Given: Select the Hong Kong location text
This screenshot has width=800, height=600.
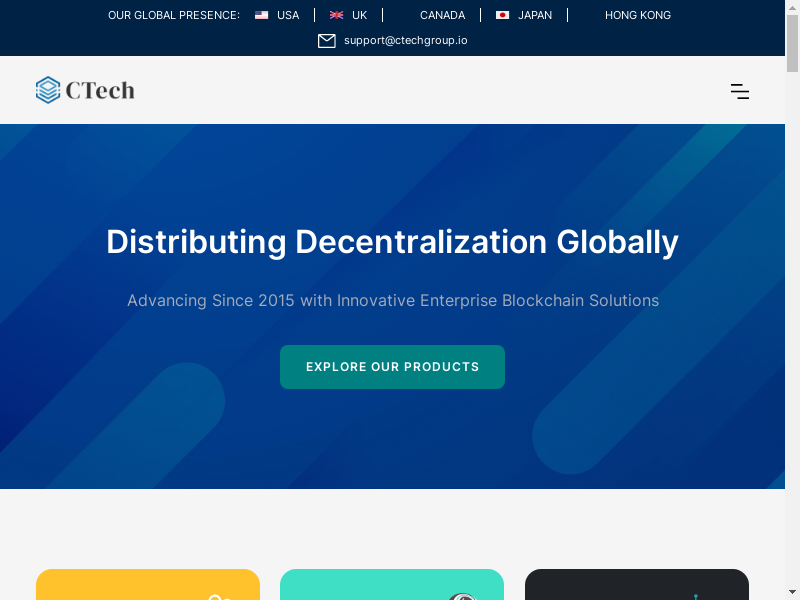Looking at the screenshot, I should pyautogui.click(x=637, y=15).
